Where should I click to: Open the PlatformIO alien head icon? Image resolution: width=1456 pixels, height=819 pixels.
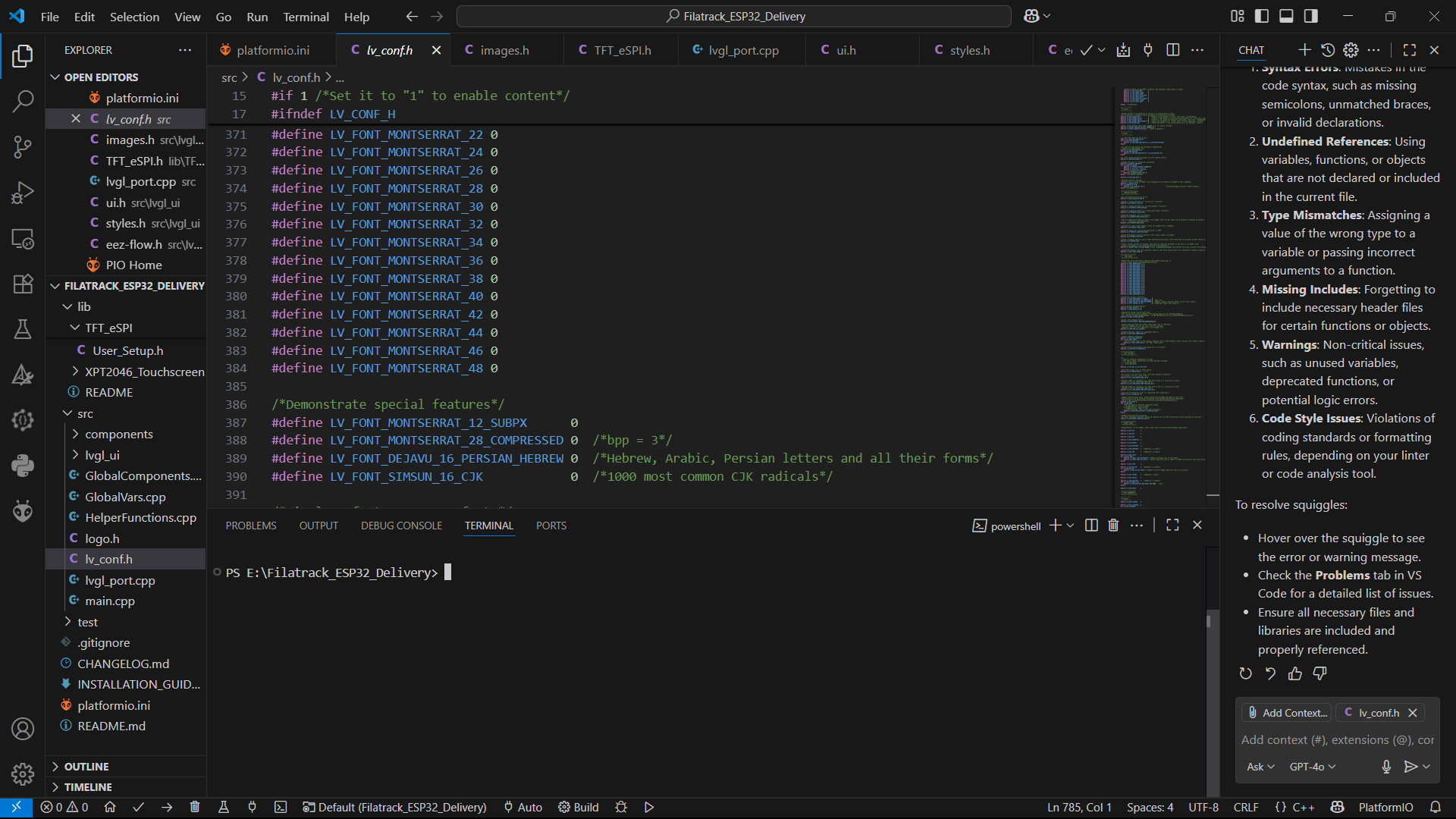[23, 512]
